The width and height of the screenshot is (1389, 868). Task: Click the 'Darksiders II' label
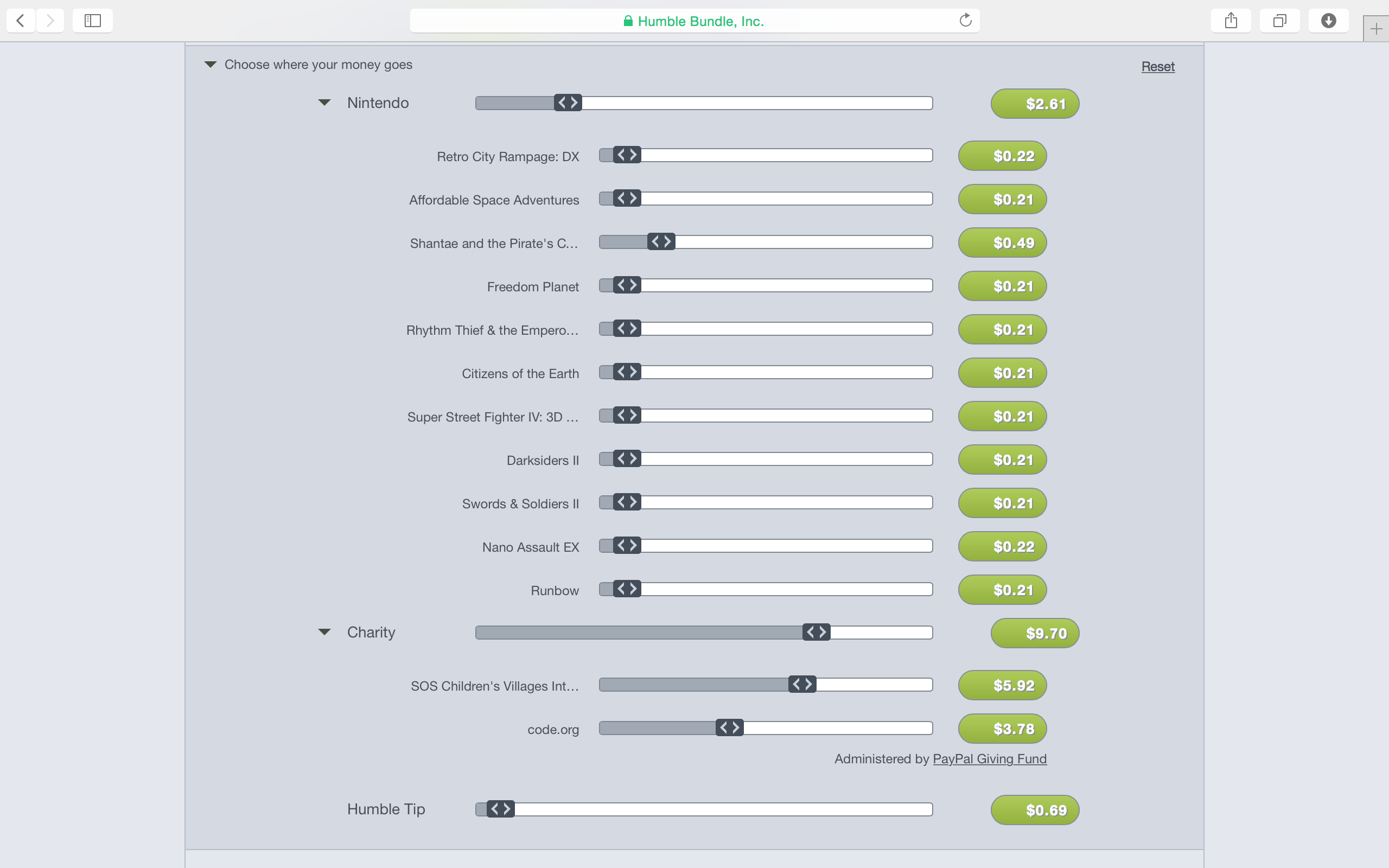coord(543,460)
